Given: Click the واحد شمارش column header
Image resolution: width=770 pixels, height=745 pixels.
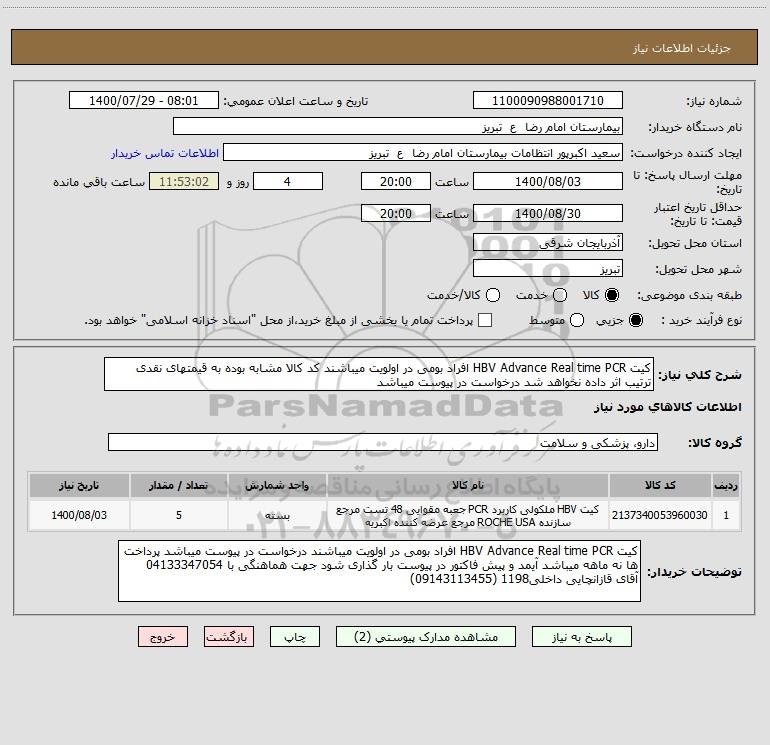Looking at the screenshot, I should [x=277, y=485].
